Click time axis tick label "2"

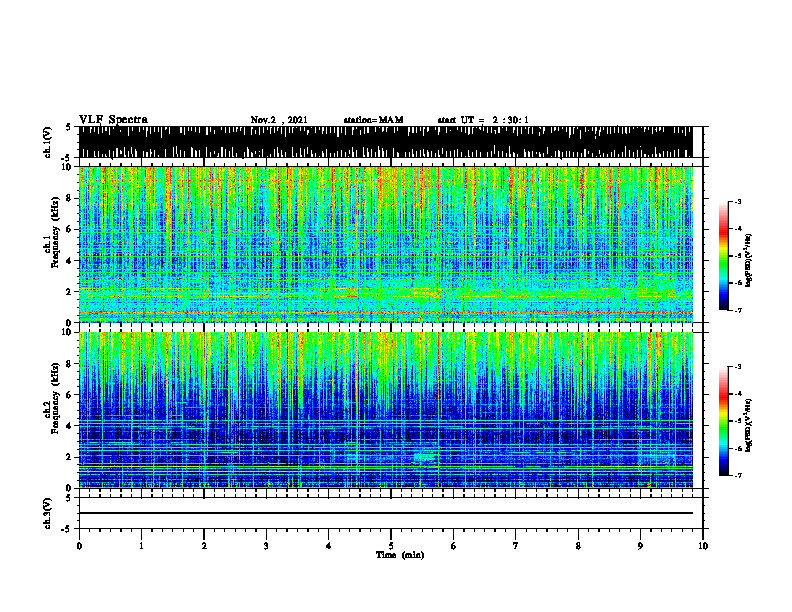[x=204, y=546]
